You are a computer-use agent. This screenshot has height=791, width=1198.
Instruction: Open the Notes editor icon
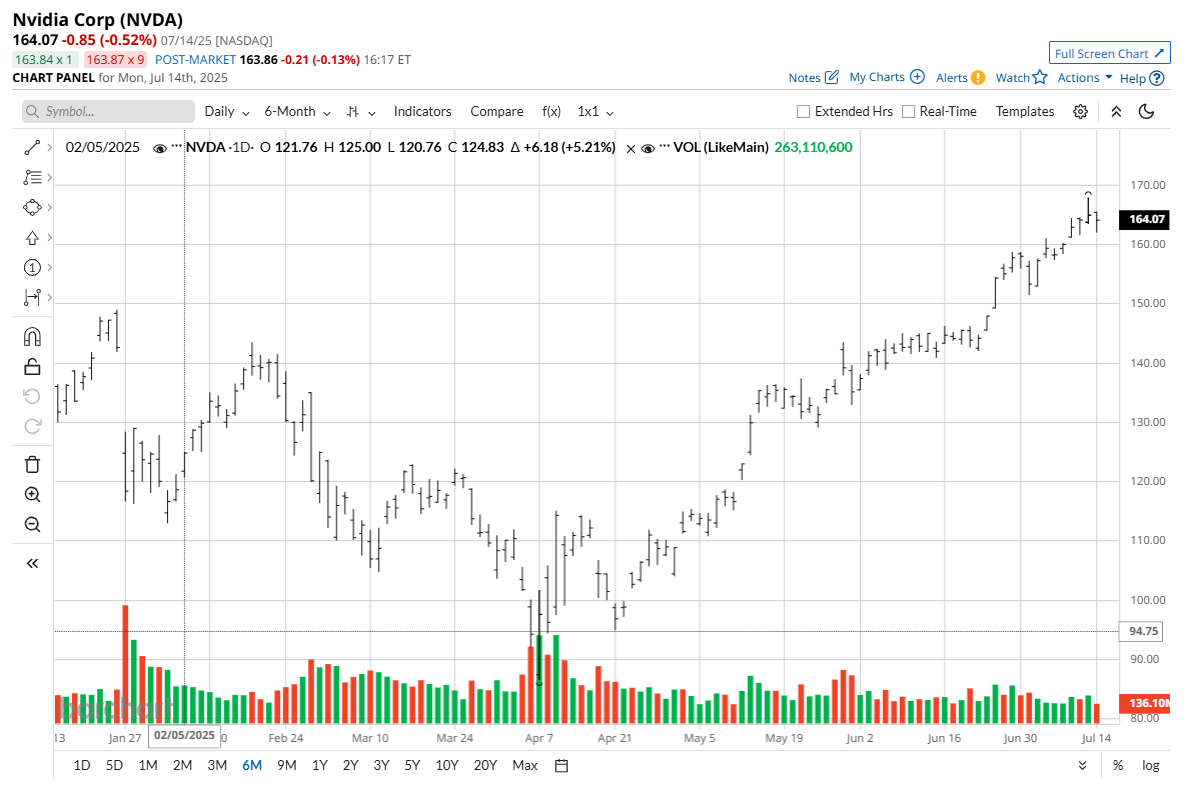[x=832, y=77]
